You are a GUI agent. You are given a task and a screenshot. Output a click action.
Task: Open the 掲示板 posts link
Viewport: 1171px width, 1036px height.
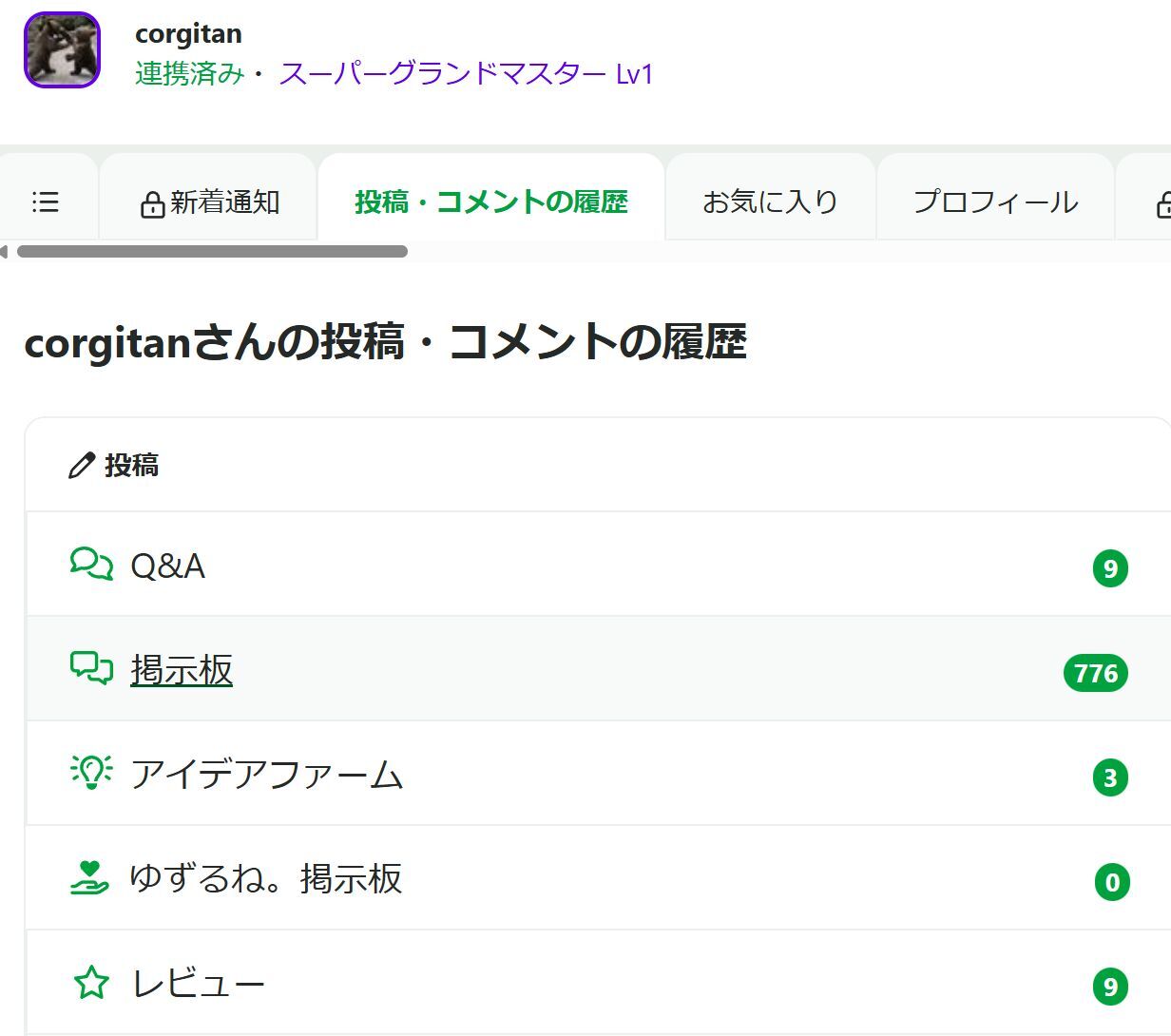[182, 670]
